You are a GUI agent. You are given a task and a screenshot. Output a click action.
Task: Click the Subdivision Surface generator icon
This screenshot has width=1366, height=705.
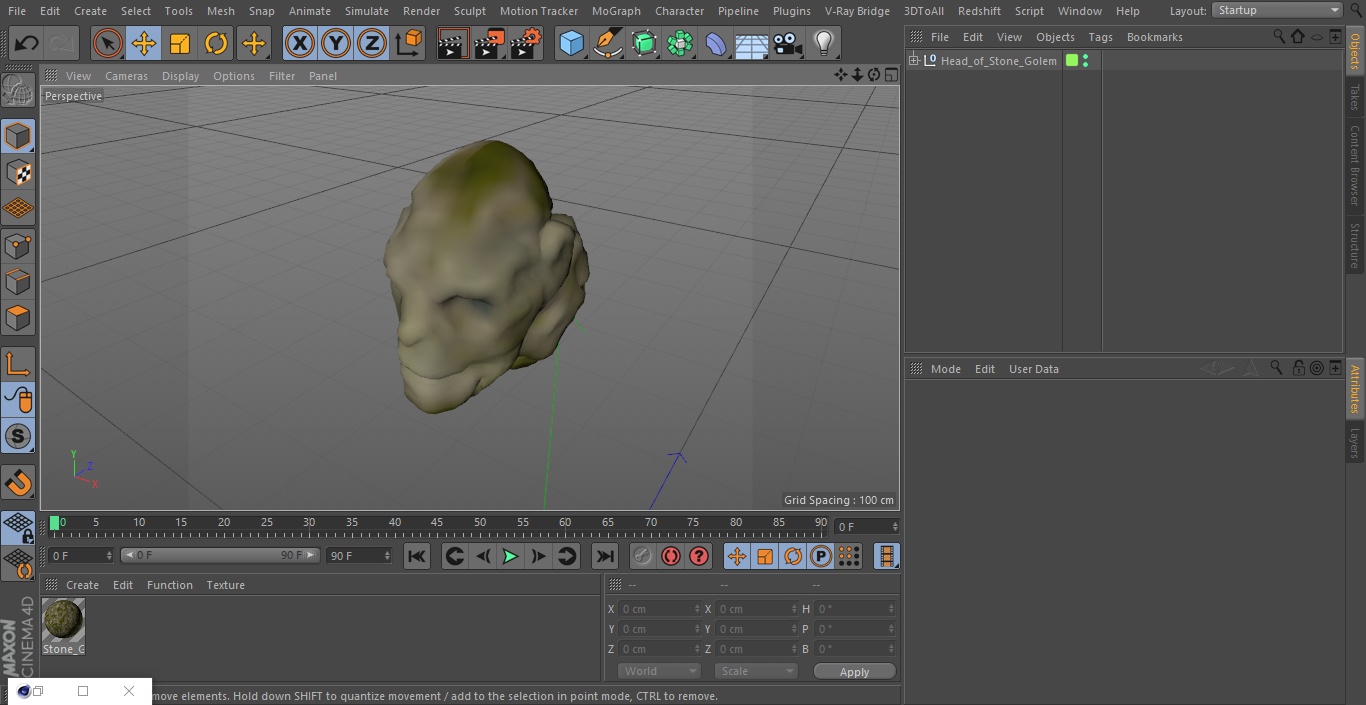click(x=644, y=43)
